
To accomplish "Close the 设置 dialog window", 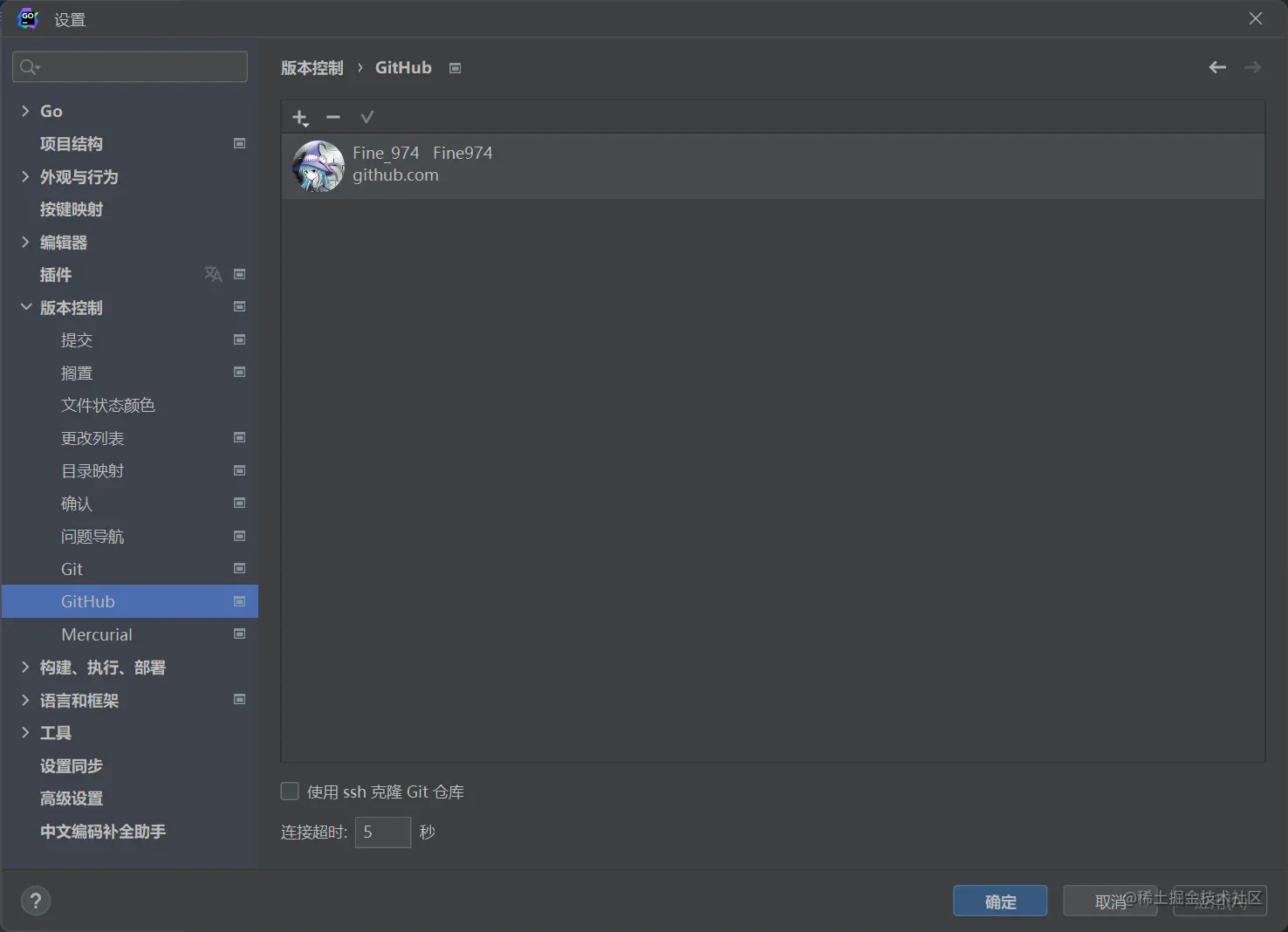I will click(x=1256, y=18).
